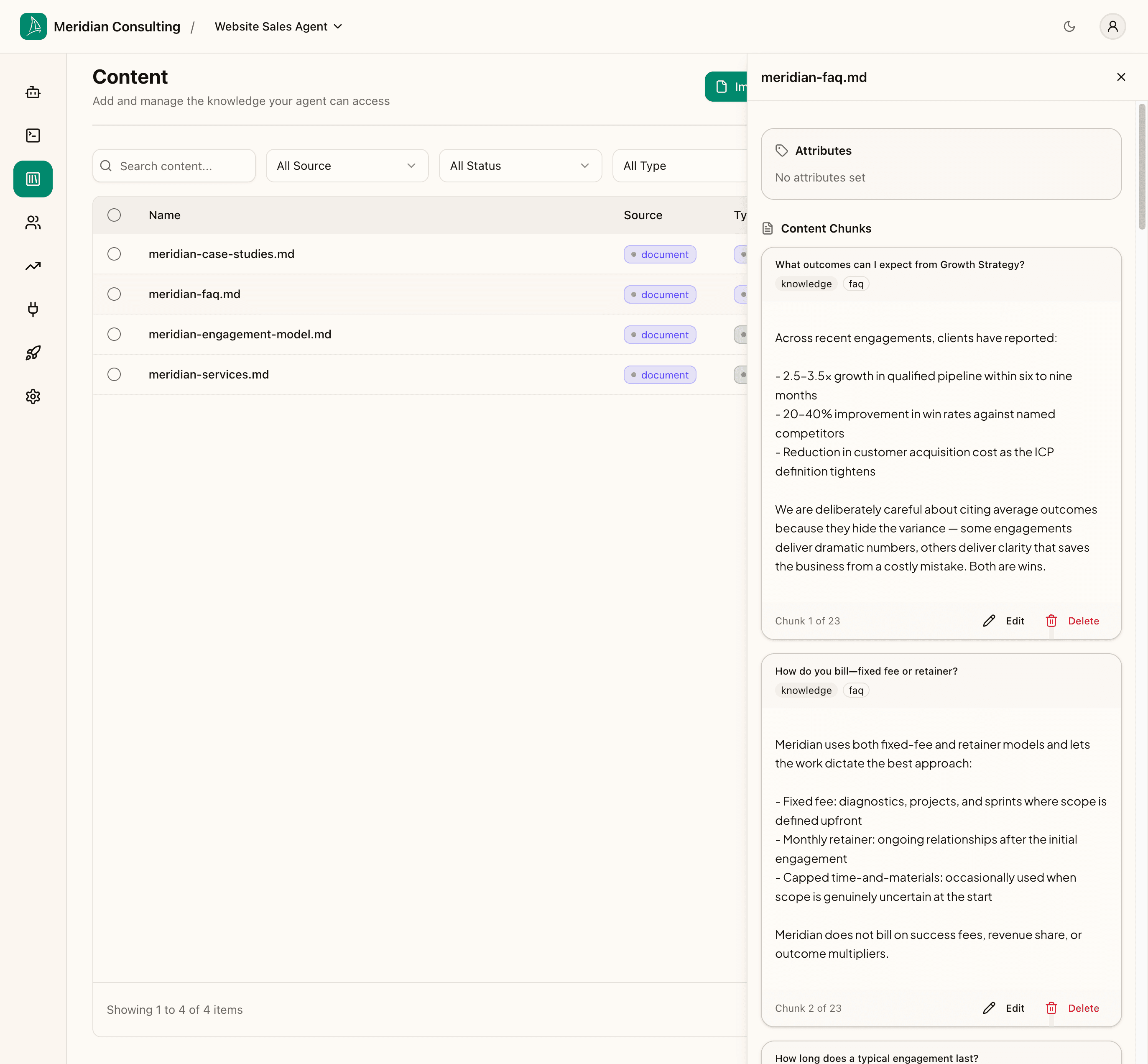
Task: Click the search magnifier icon
Action: pyautogui.click(x=106, y=166)
